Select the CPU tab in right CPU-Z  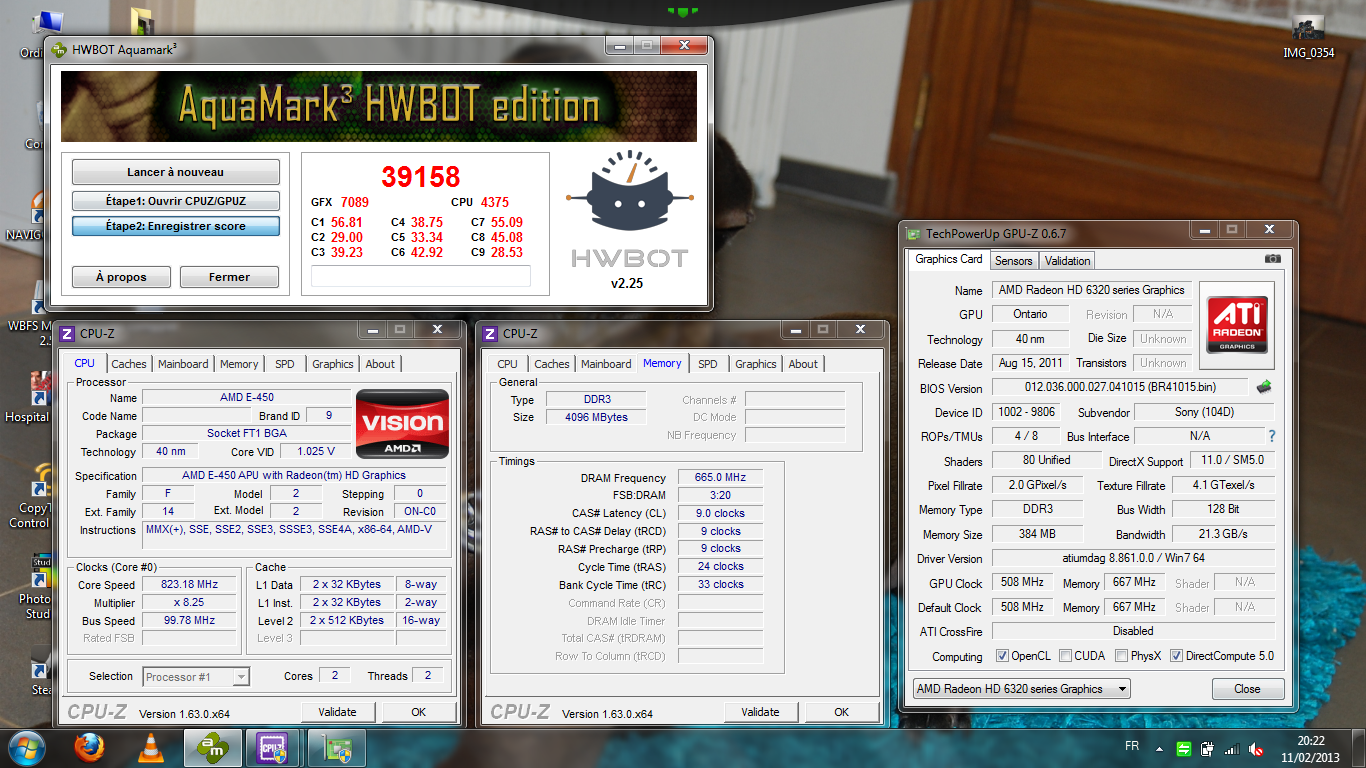508,364
